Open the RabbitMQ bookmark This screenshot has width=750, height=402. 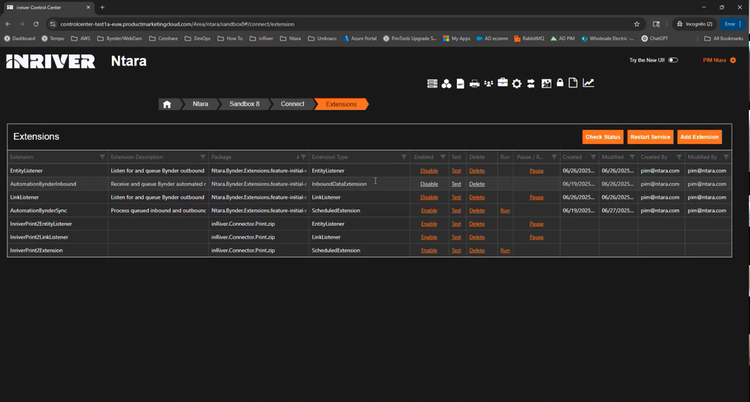(x=529, y=38)
